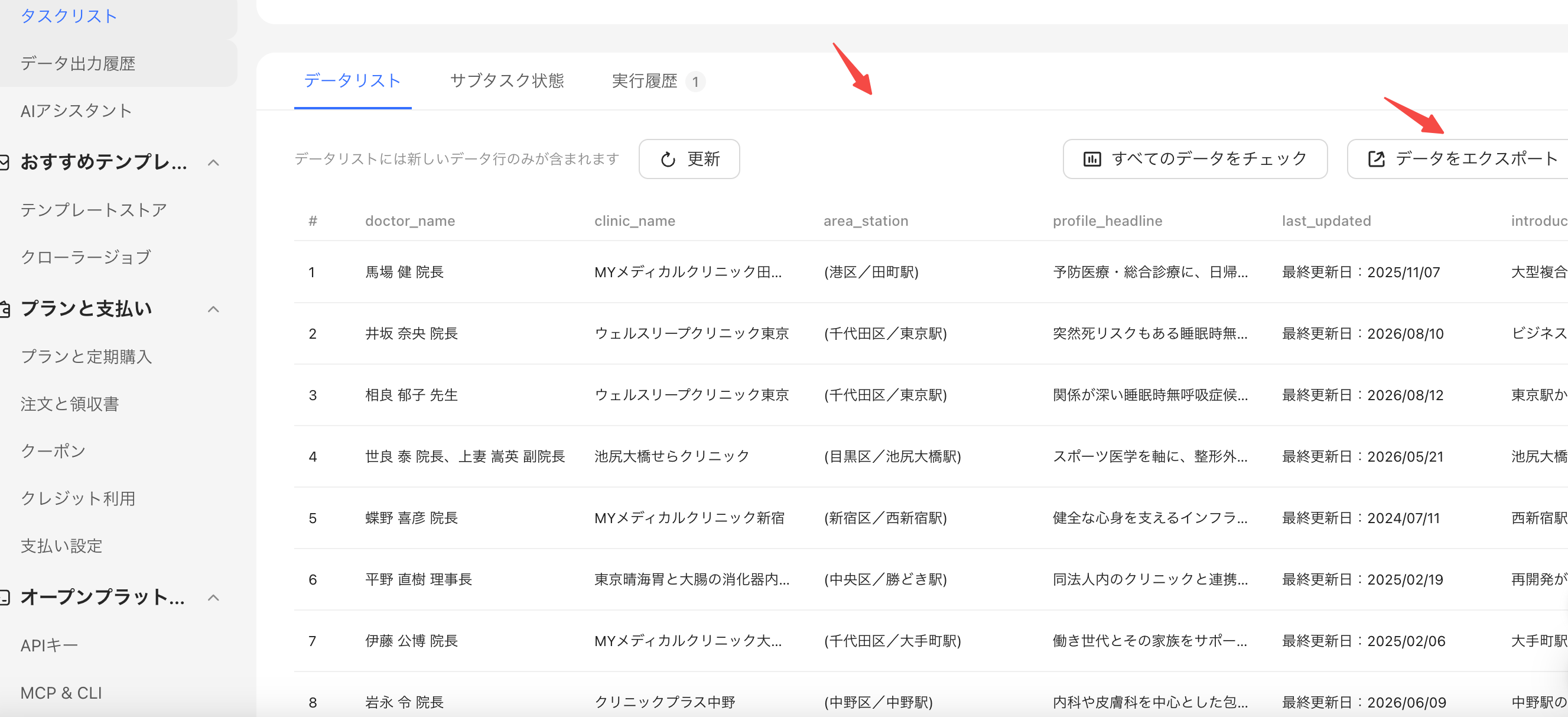The image size is (1568, 717).
Task: Click the export icon in データをエクスポート
Action: coord(1375,159)
